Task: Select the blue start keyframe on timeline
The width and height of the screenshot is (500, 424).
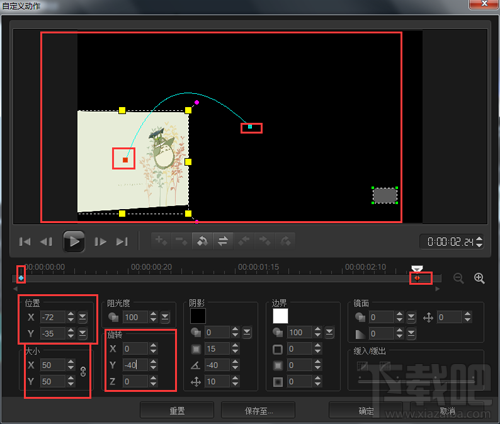Action: click(x=21, y=278)
